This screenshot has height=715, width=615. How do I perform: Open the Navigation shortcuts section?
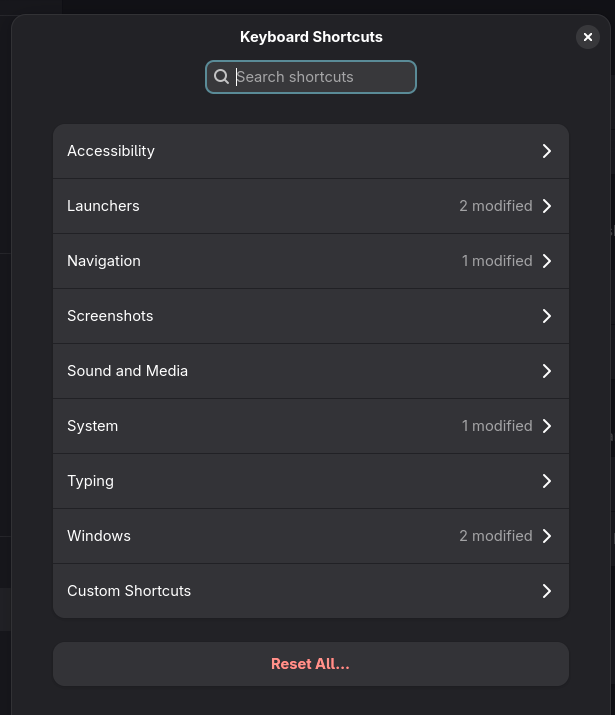tap(311, 261)
